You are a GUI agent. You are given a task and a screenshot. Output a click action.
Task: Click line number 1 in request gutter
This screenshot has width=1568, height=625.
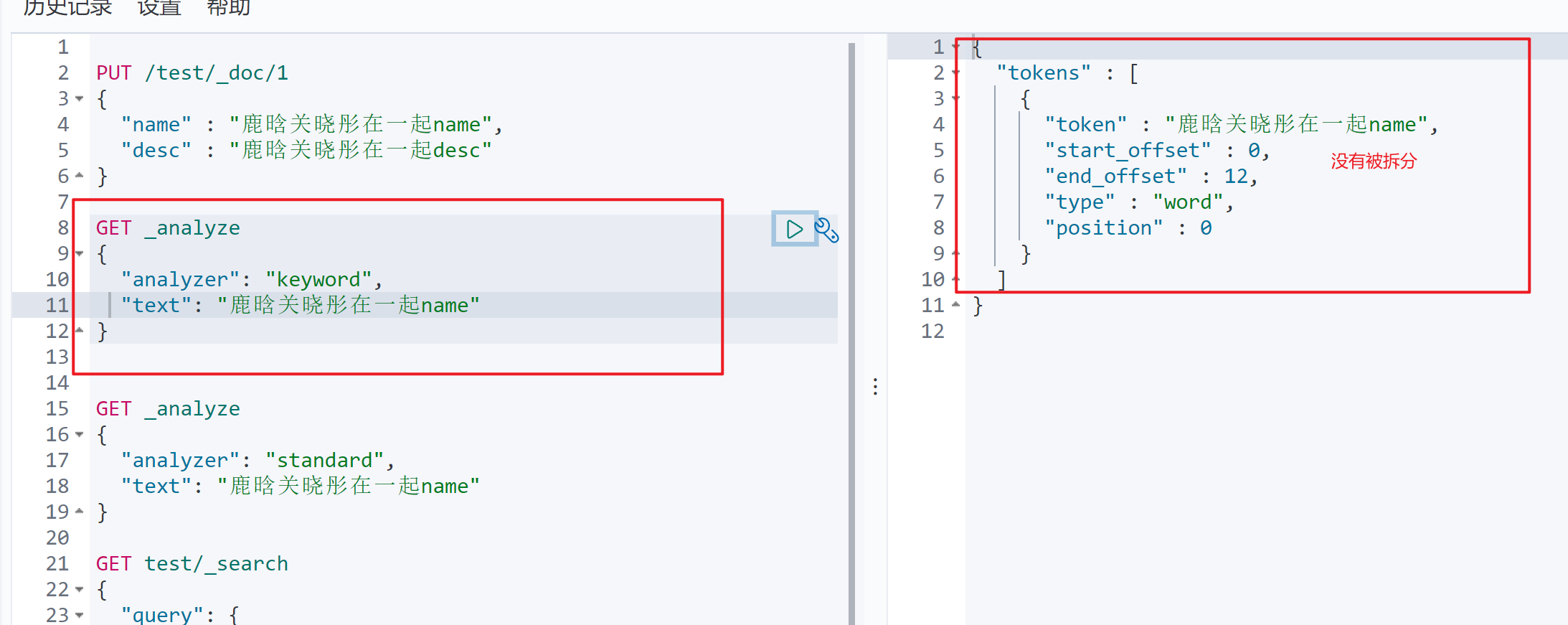point(63,47)
